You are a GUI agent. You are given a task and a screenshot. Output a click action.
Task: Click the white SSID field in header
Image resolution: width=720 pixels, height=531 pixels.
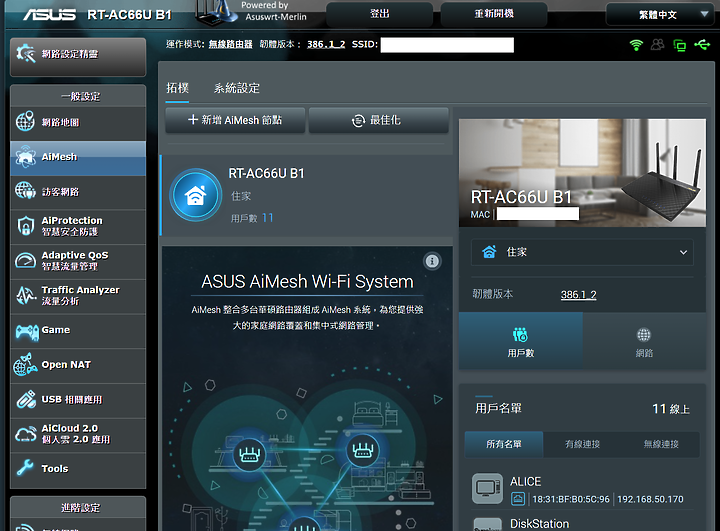447,45
